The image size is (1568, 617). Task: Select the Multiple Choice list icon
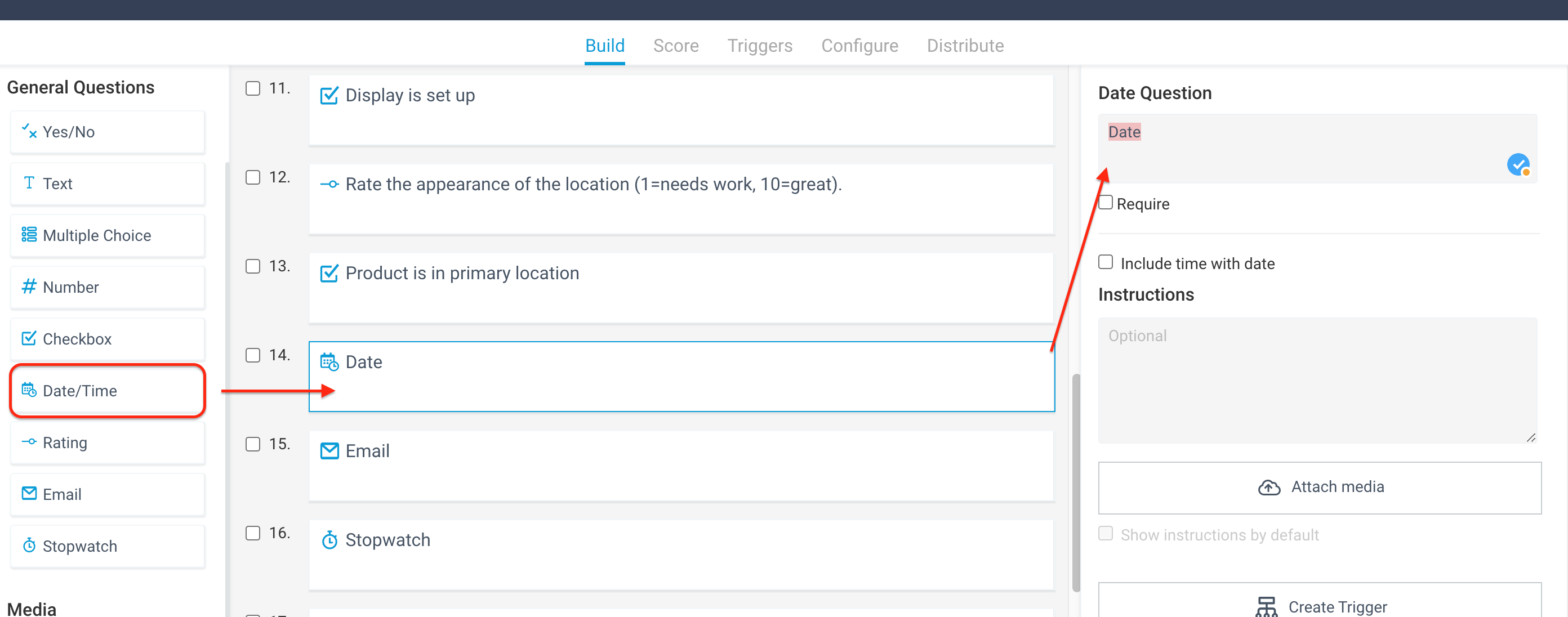click(29, 235)
